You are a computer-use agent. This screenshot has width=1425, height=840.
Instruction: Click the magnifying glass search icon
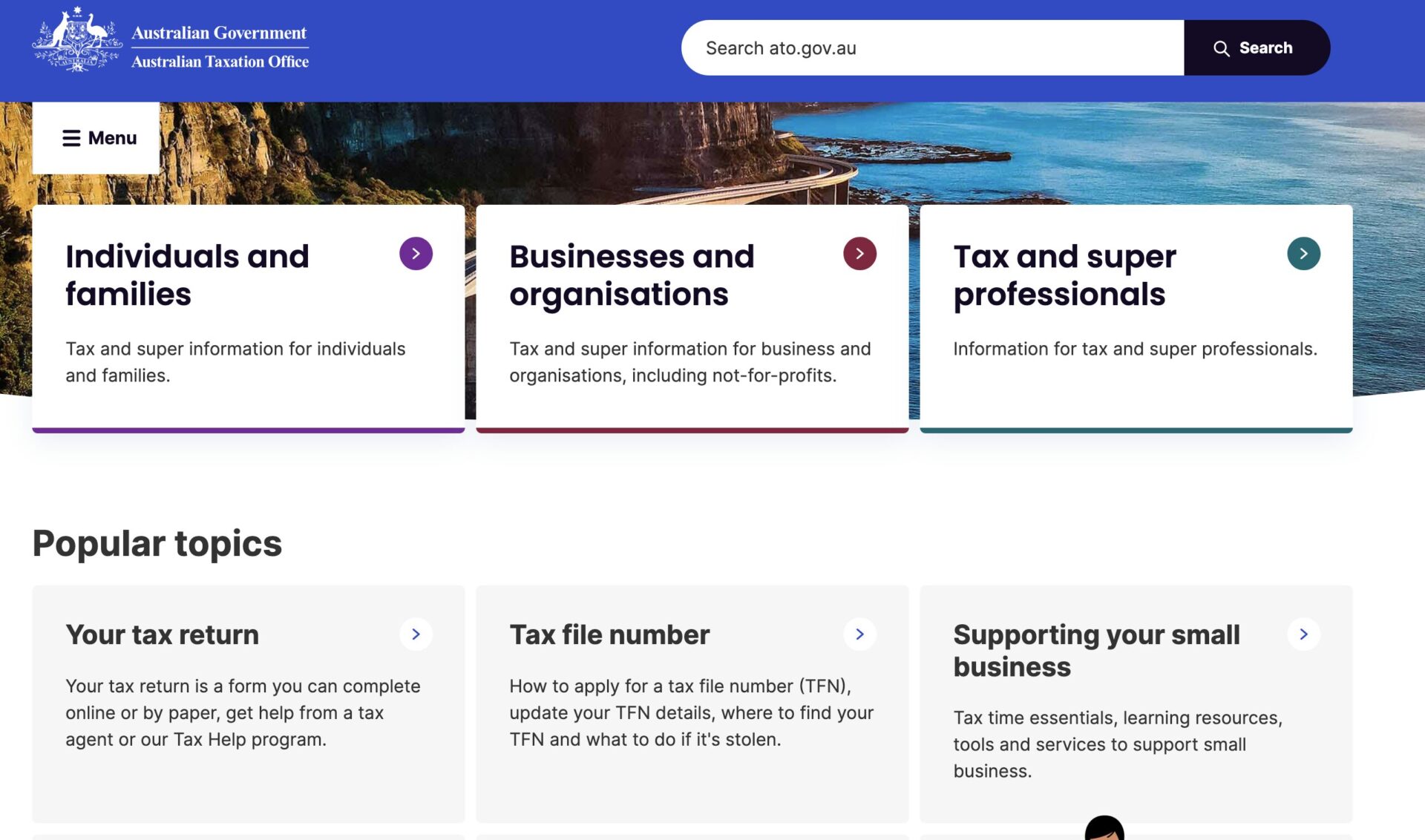1221,48
